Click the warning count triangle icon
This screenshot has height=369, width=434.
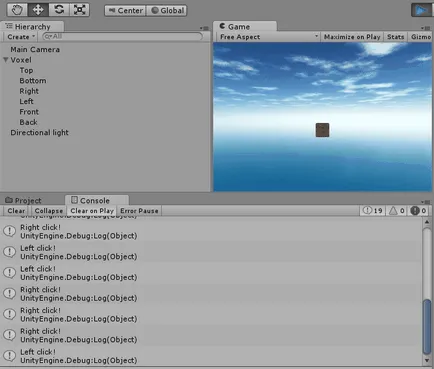393,211
